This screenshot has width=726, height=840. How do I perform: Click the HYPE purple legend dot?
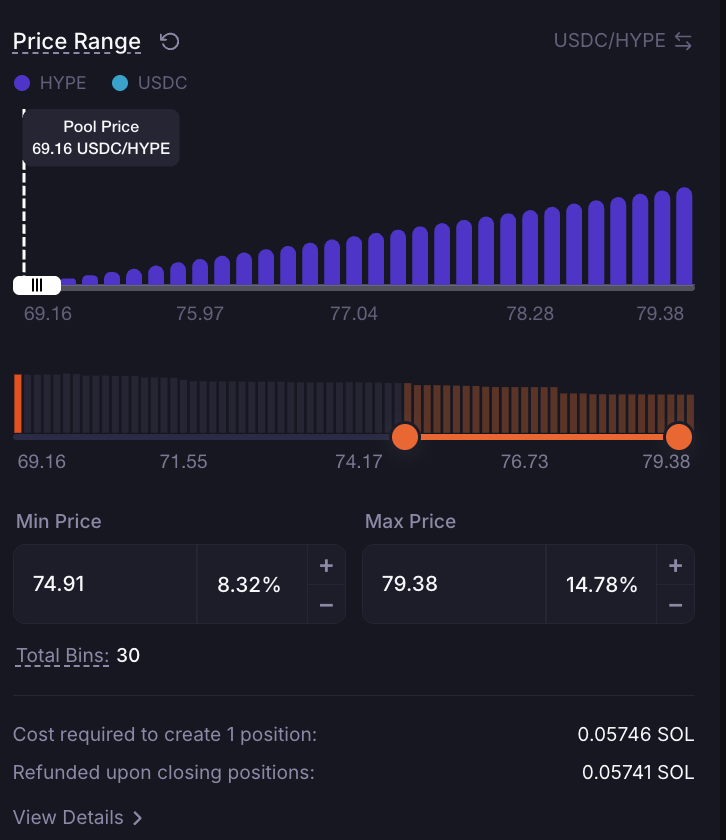pyautogui.click(x=22, y=83)
